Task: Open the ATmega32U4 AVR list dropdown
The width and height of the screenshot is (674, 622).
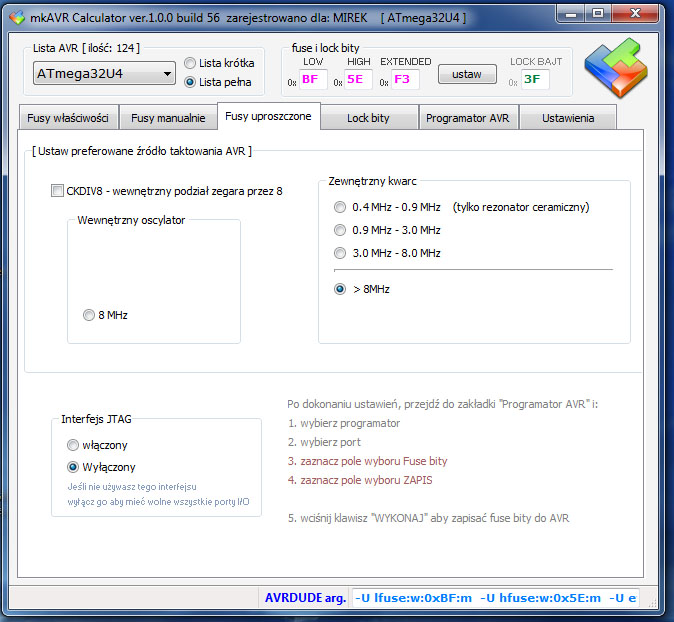Action: point(104,74)
